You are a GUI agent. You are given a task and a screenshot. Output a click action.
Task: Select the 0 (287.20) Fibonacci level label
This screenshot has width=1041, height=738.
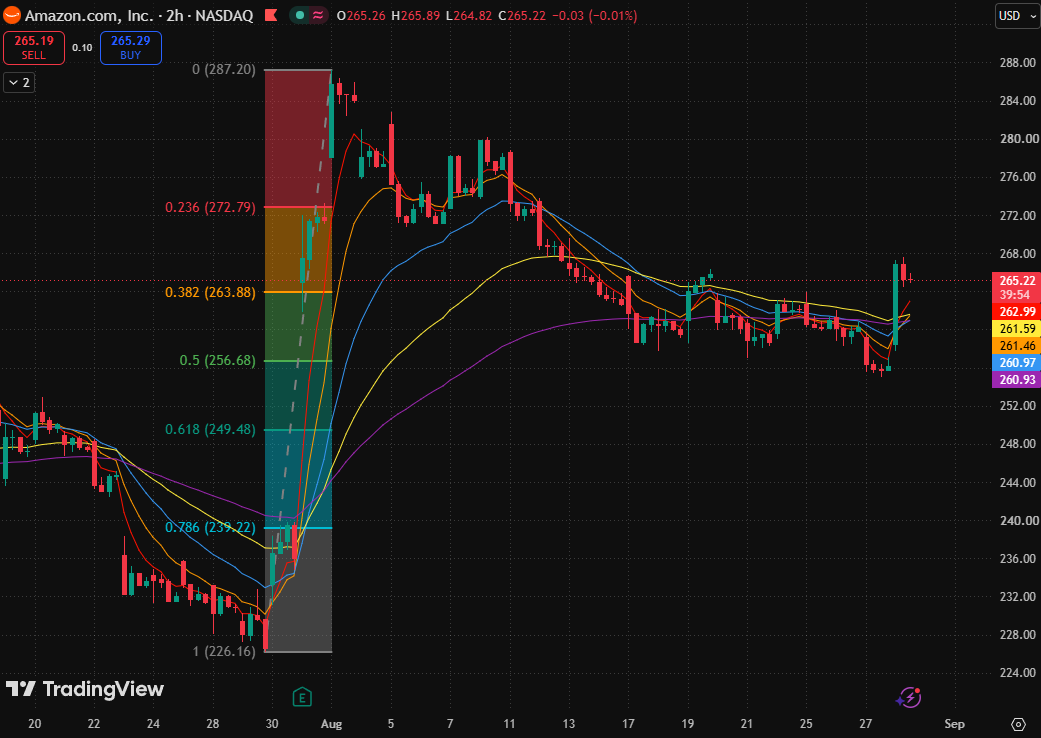point(224,69)
